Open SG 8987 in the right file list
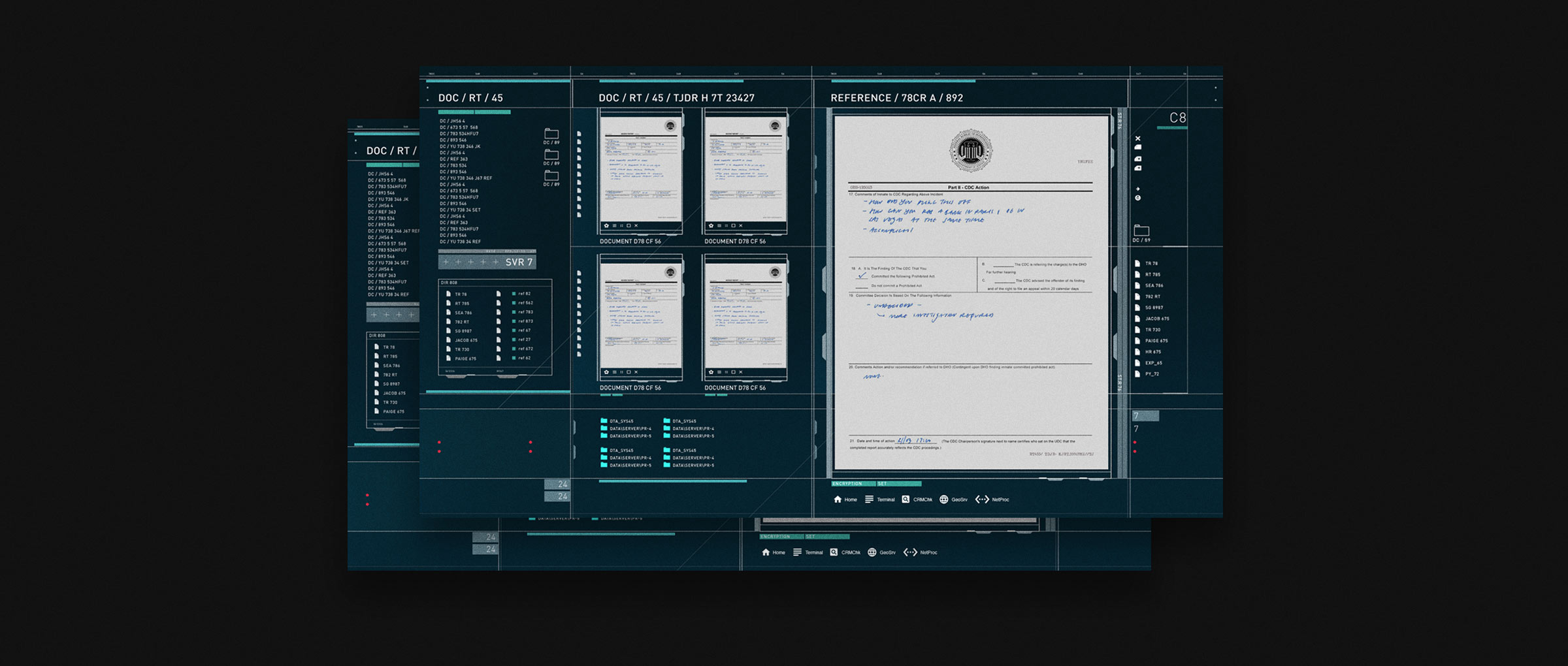The image size is (1568, 666). click(x=1149, y=308)
